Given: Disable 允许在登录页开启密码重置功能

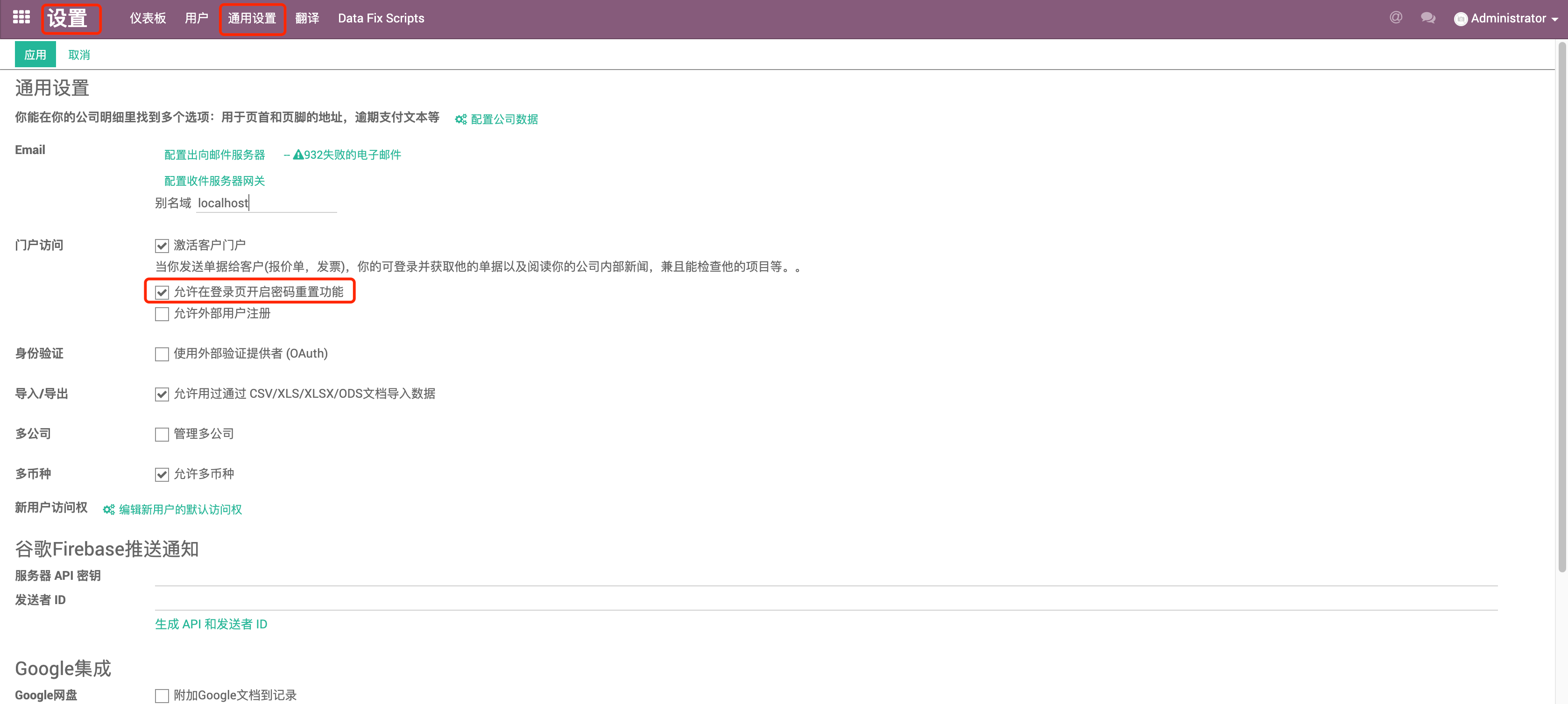Looking at the screenshot, I should pos(161,293).
